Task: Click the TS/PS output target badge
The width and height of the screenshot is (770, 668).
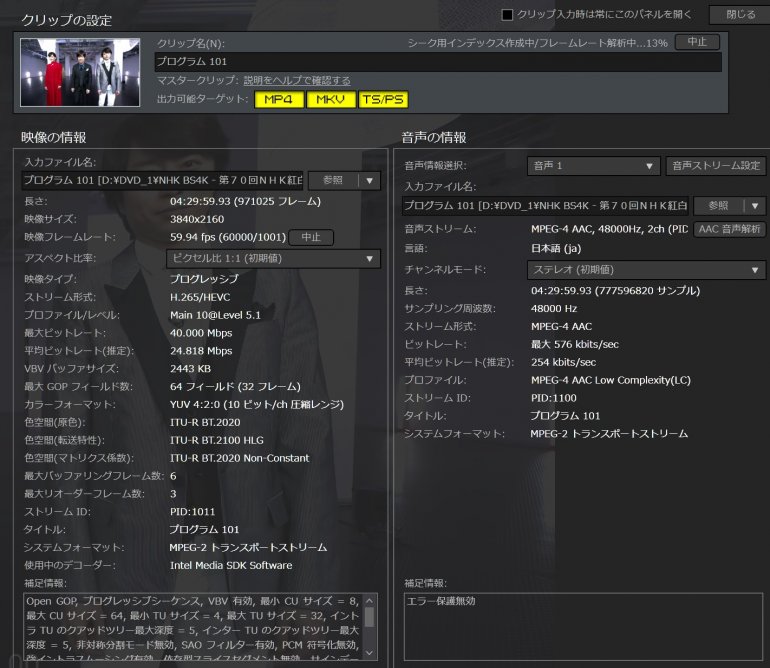Action: pos(383,100)
